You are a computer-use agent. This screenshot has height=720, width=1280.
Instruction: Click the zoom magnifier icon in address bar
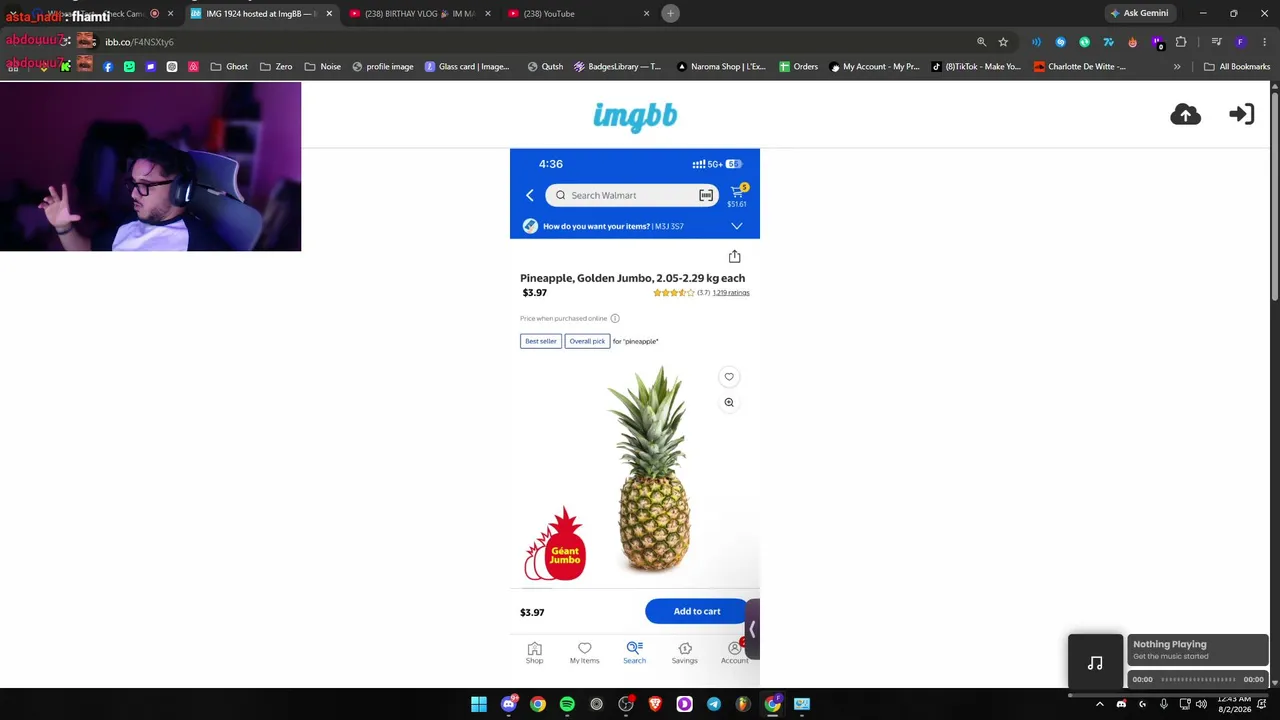point(981,42)
